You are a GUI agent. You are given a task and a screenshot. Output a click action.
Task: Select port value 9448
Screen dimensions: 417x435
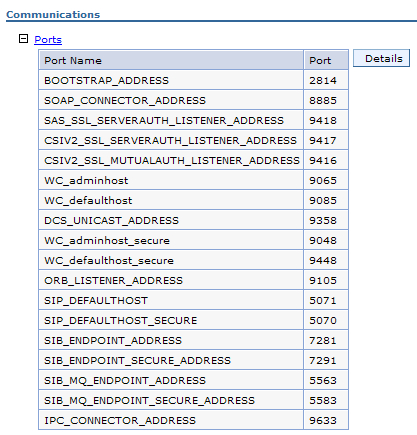[x=323, y=260]
